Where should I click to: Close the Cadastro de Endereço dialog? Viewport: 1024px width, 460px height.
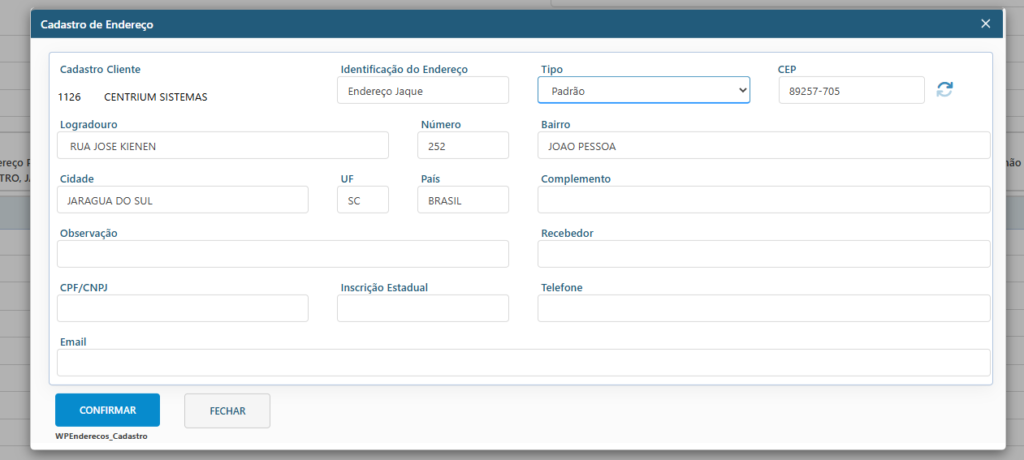pos(985,23)
